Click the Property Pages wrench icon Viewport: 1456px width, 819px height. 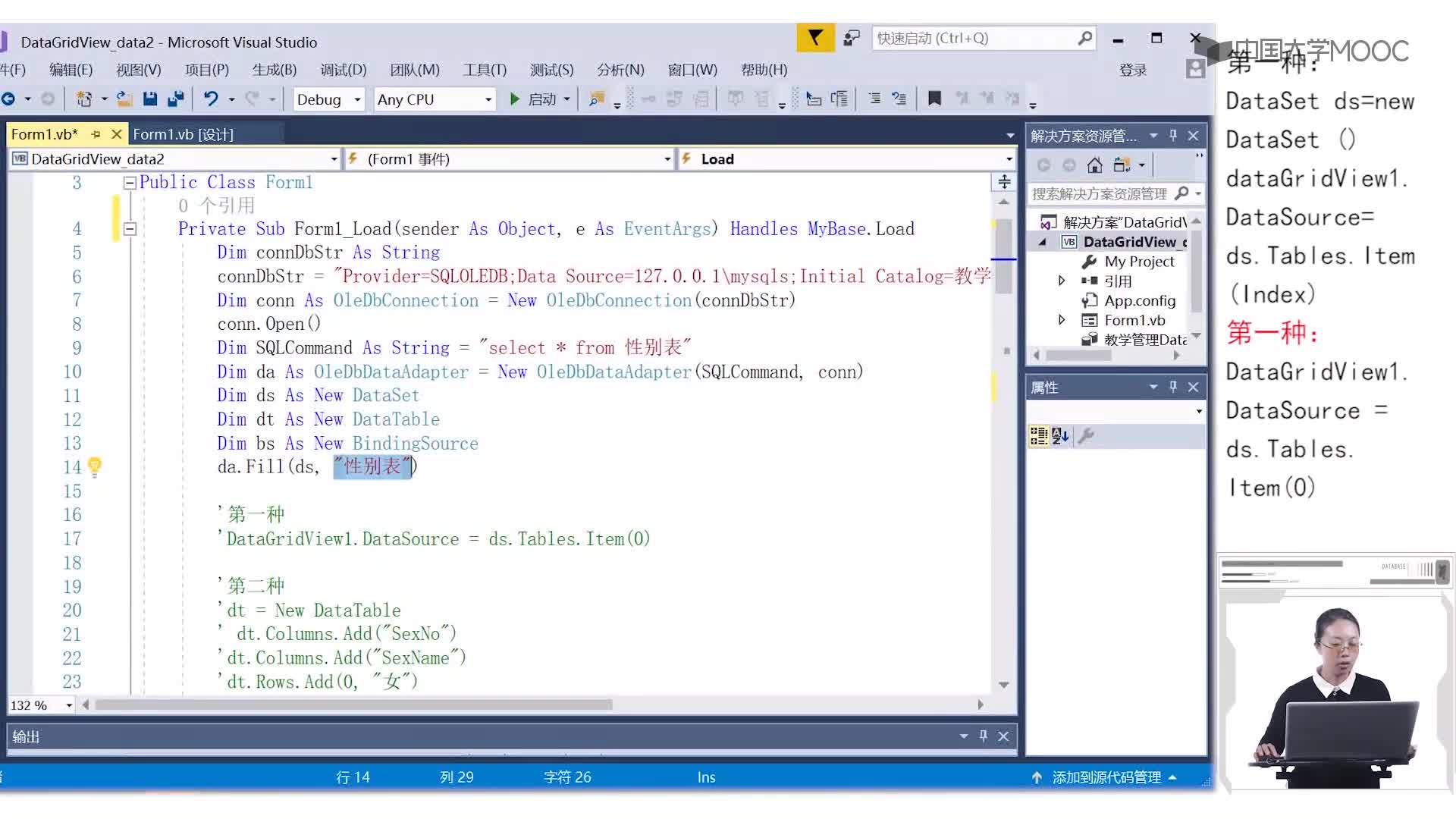(1086, 435)
